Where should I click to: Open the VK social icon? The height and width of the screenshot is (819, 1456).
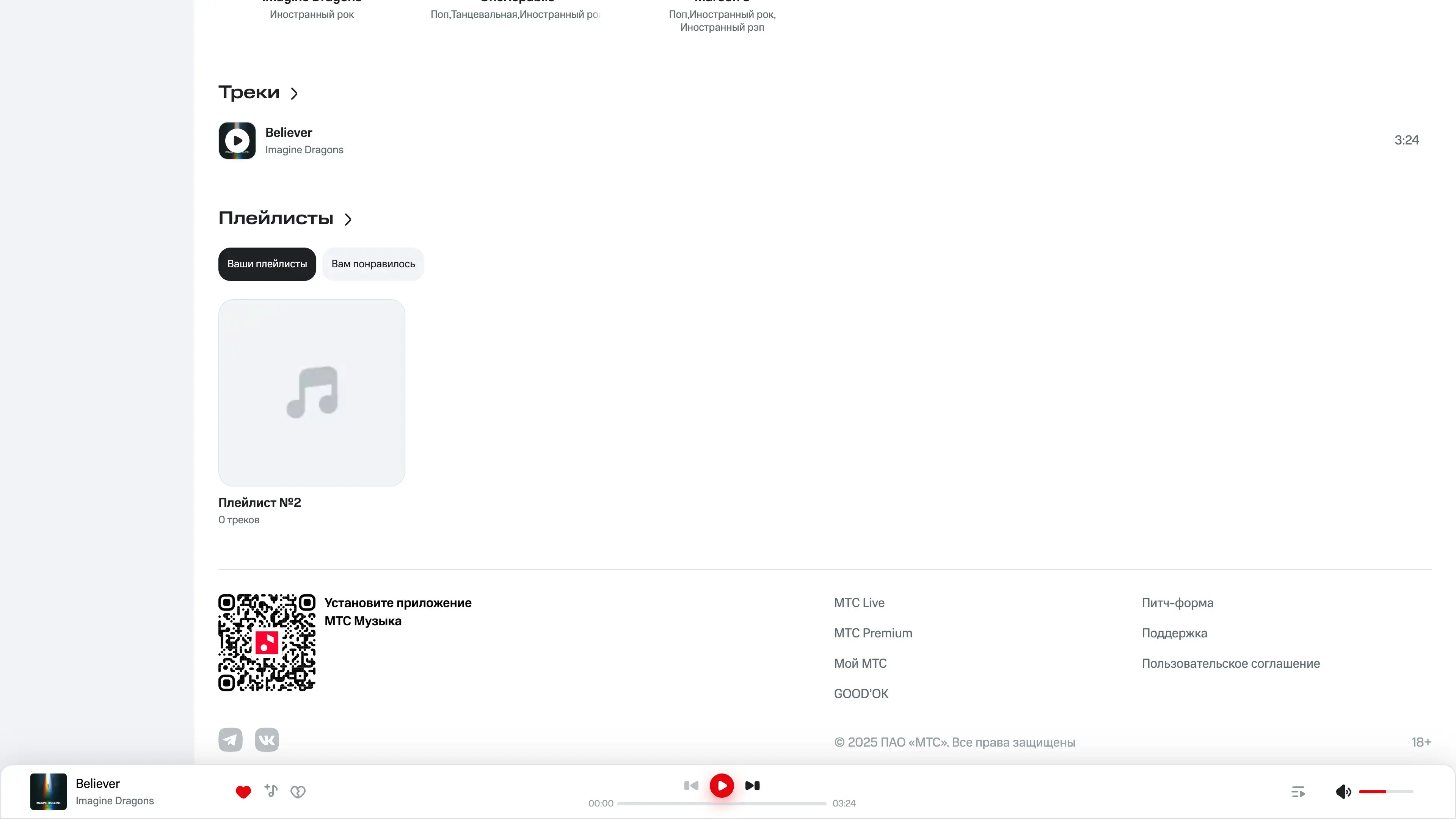(267, 740)
